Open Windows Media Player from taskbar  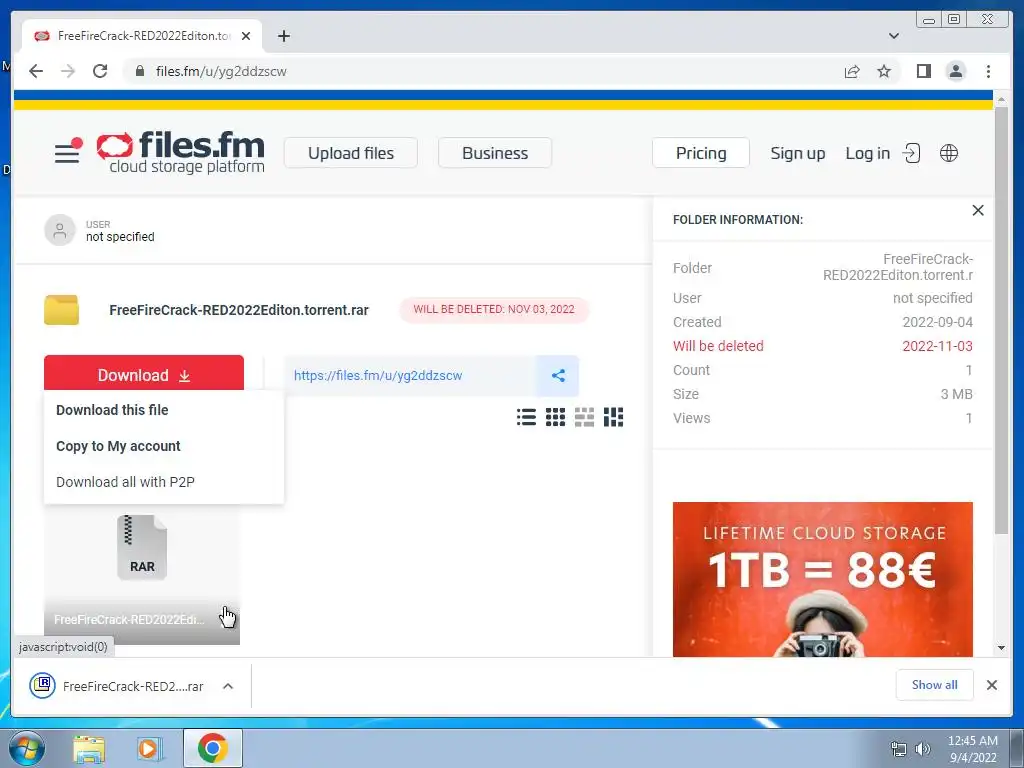click(149, 748)
